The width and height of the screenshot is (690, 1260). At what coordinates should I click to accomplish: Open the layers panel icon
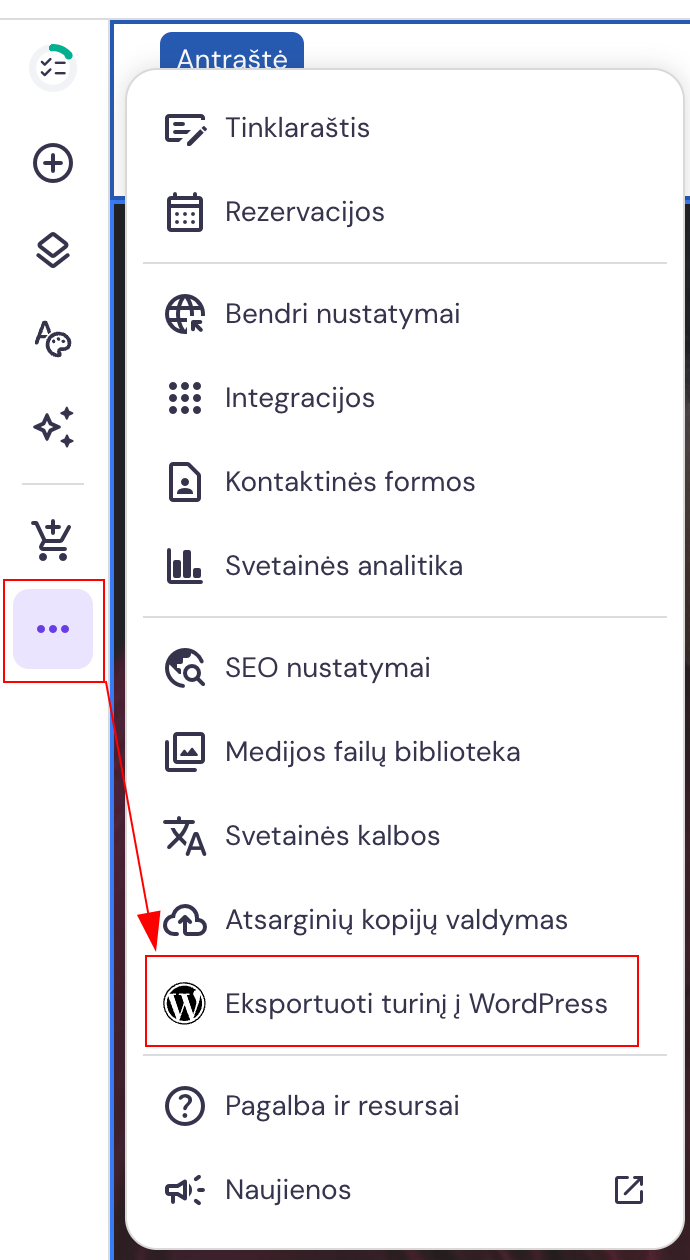[x=53, y=251]
